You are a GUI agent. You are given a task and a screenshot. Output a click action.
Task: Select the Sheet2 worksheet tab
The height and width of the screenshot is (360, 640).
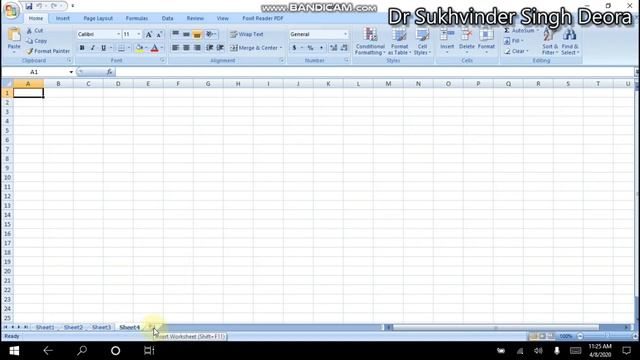pos(73,327)
